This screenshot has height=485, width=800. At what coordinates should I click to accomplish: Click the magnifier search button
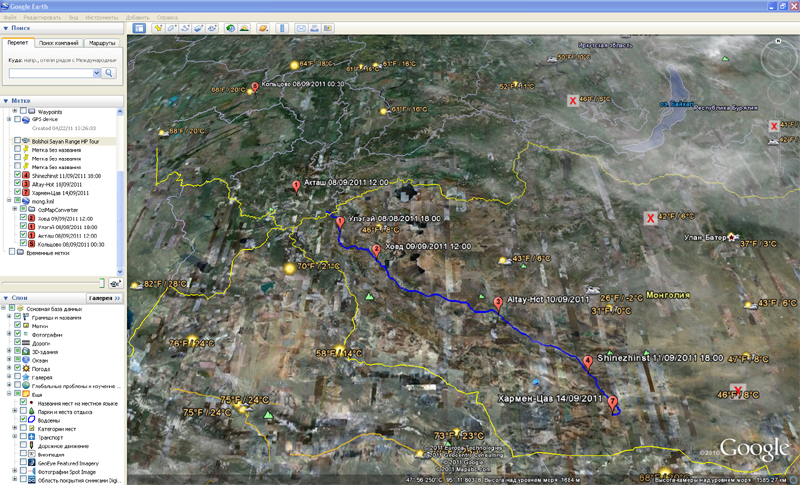pyautogui.click(x=109, y=73)
